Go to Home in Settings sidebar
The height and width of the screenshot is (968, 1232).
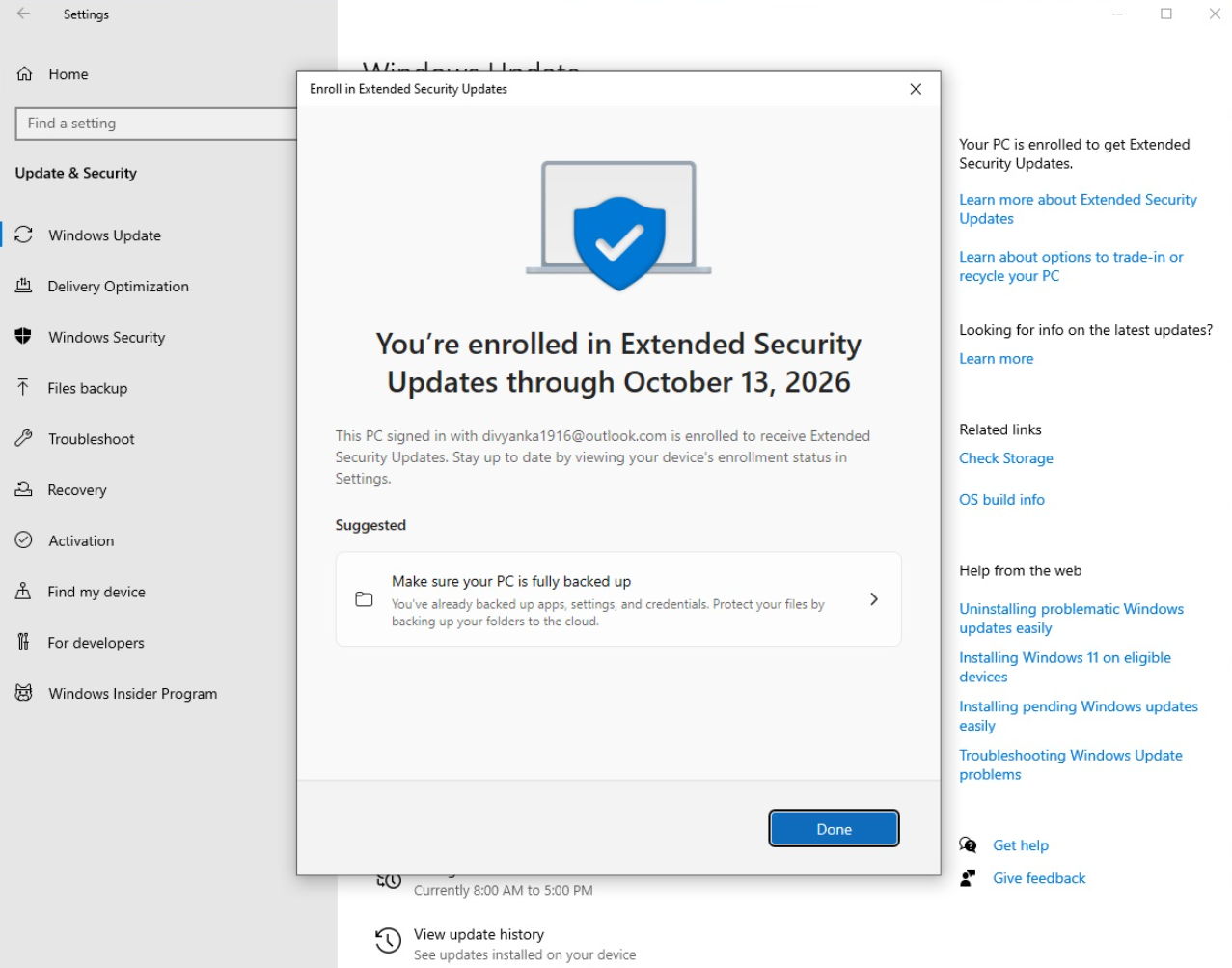(x=68, y=74)
